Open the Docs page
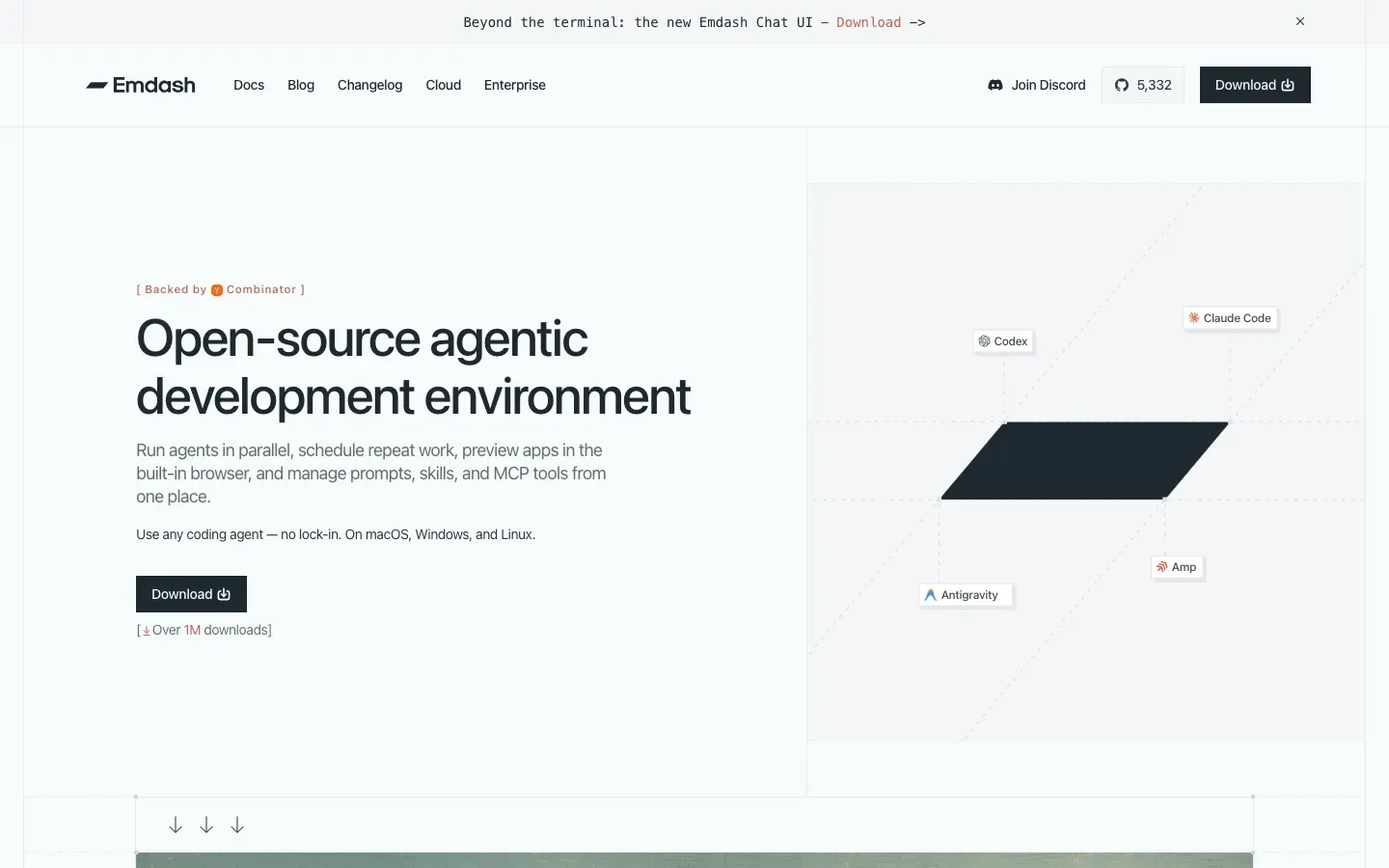Screen dimensions: 1389x868 (x=249, y=85)
